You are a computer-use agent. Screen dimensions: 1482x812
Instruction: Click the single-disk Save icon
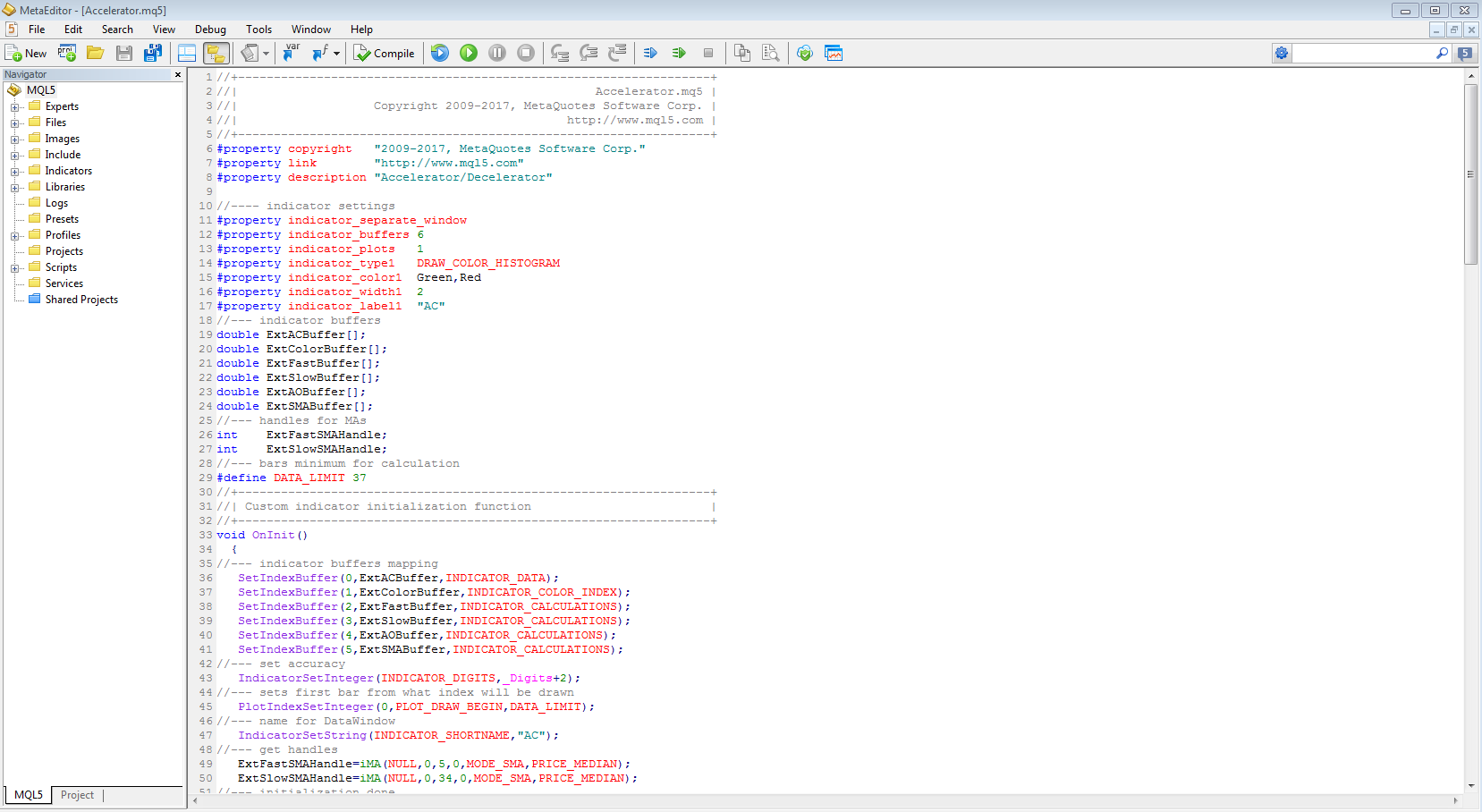coord(124,54)
